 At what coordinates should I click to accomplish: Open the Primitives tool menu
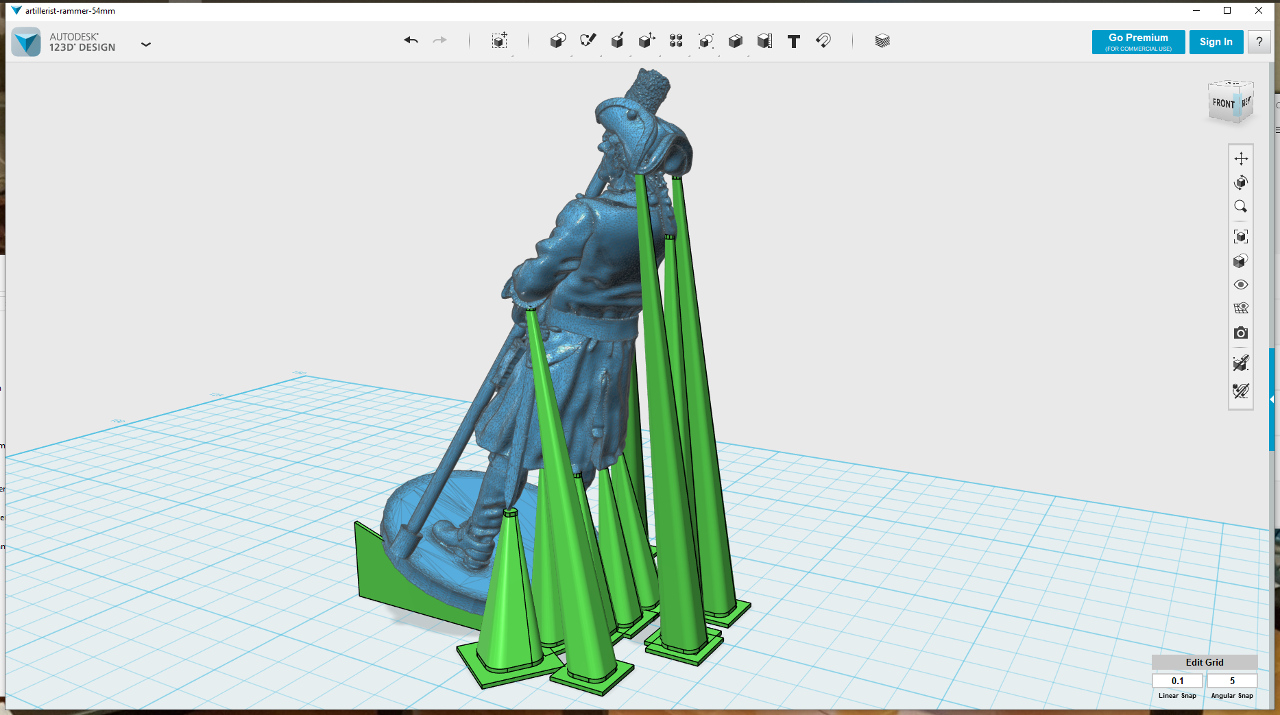558,41
